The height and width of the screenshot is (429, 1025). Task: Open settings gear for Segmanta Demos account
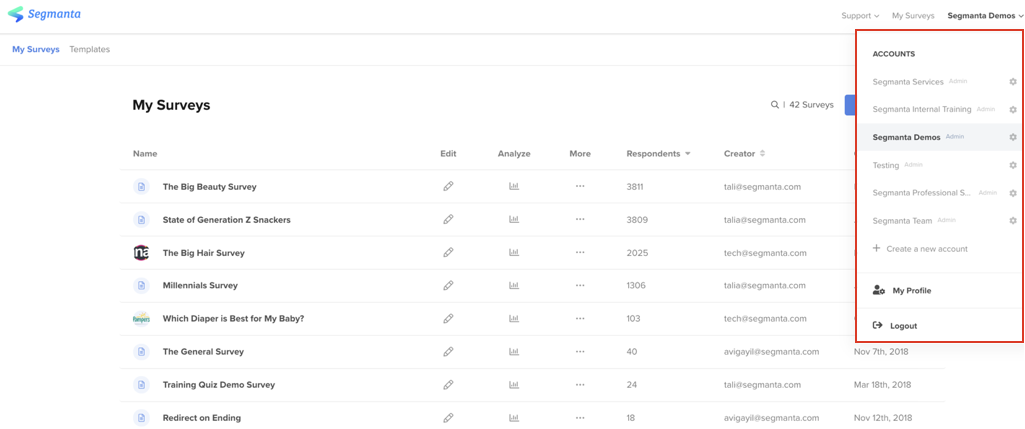tap(1013, 137)
